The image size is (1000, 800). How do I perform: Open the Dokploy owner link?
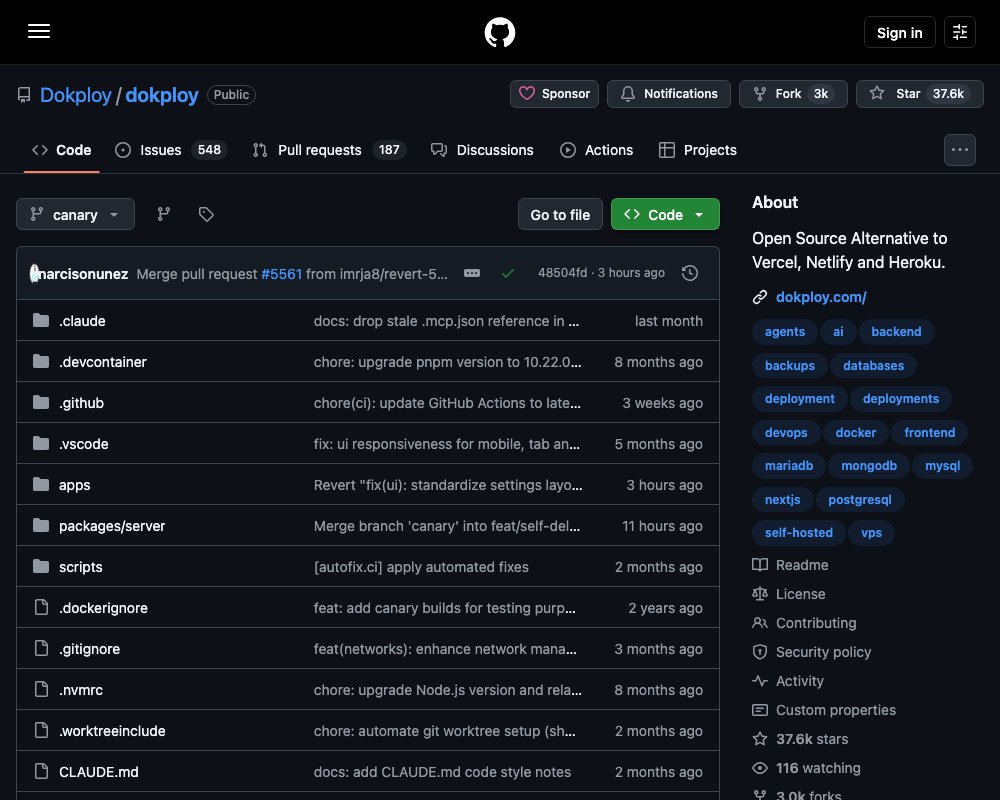(x=75, y=94)
